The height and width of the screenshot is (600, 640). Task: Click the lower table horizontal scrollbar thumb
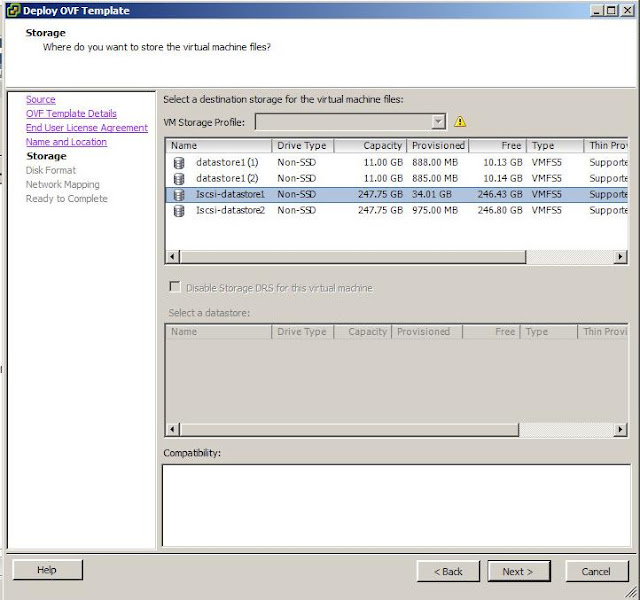[349, 429]
